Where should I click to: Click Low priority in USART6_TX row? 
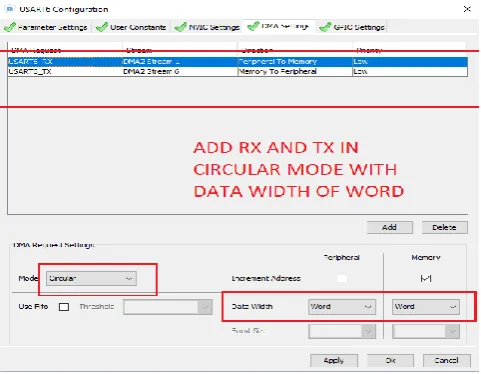(x=410, y=71)
